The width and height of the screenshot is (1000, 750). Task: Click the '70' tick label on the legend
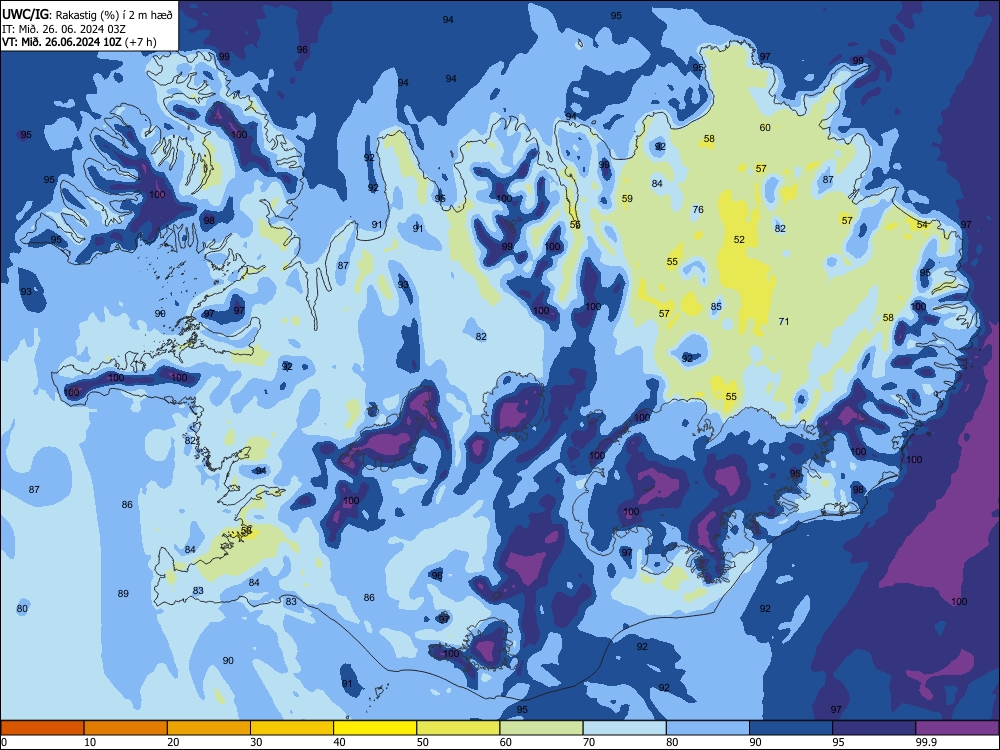tap(589, 742)
